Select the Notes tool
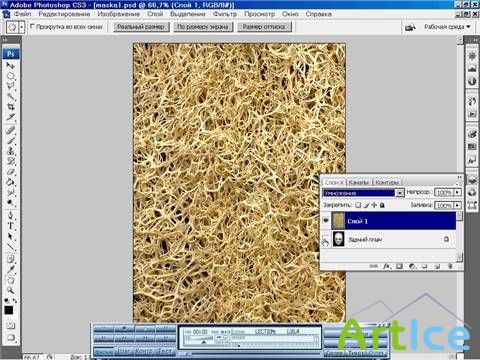This screenshot has height=360, width=480. click(10, 259)
